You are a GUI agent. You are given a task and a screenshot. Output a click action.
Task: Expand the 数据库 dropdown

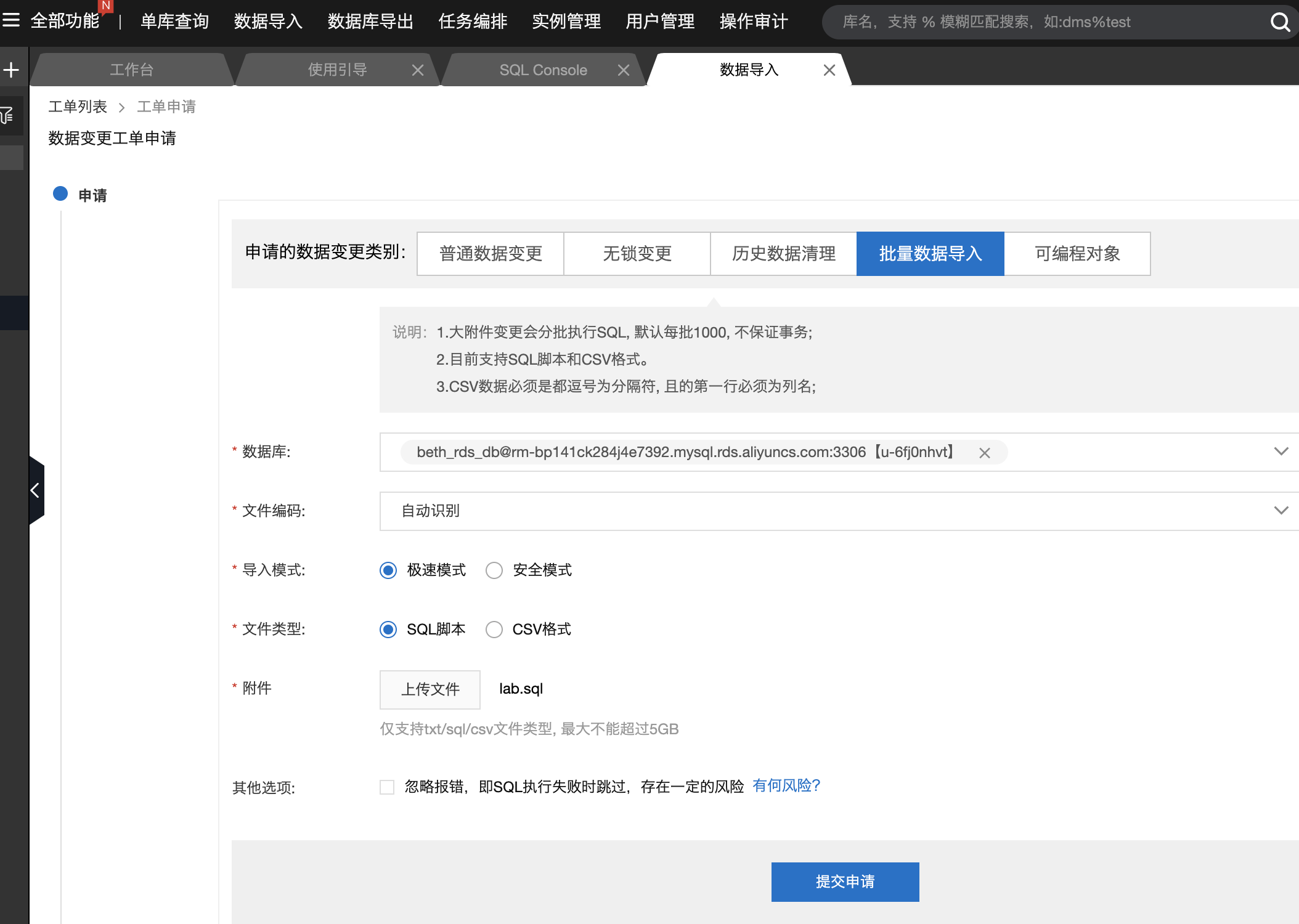(x=1281, y=452)
